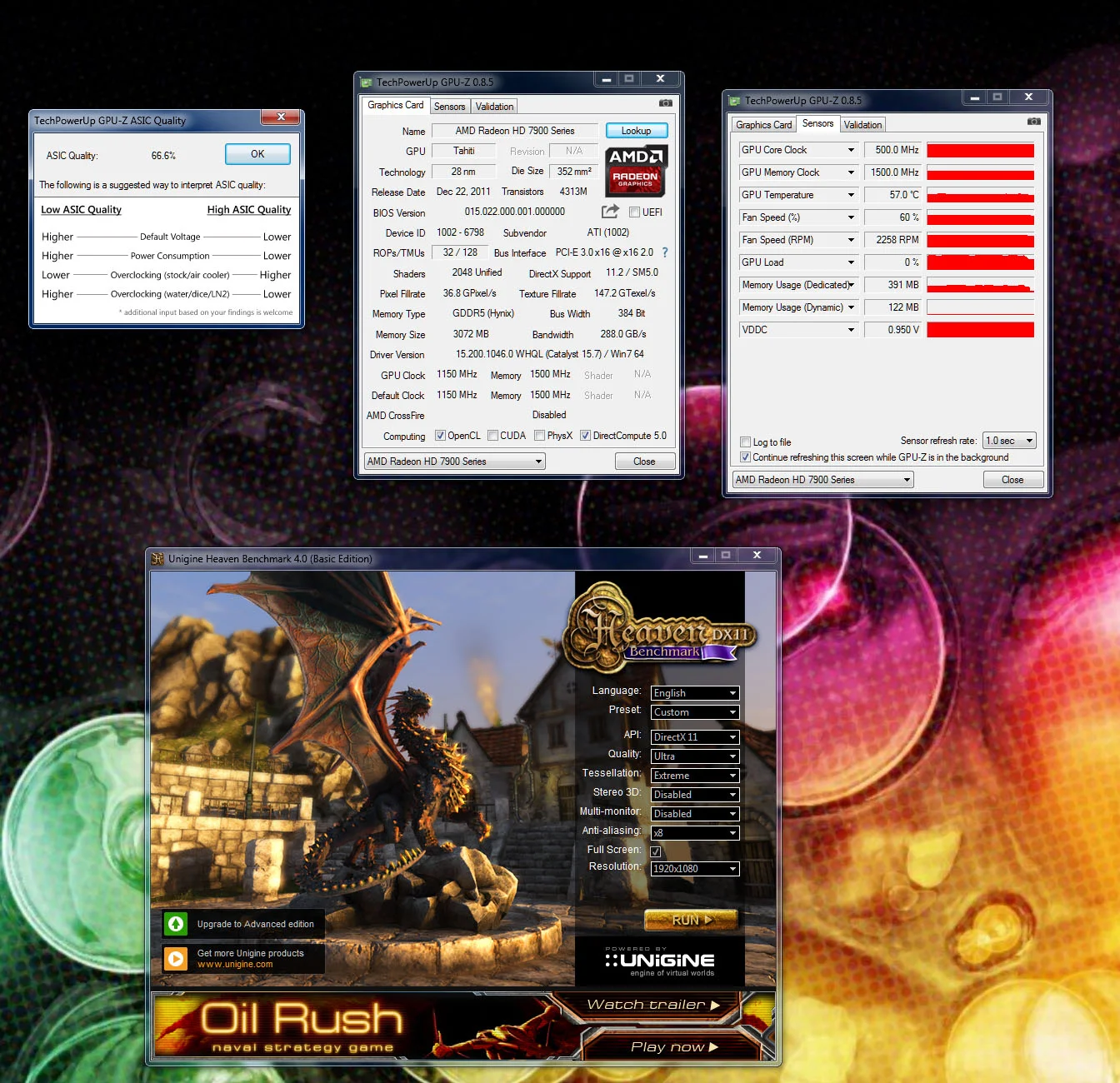This screenshot has width=1120, height=1083.
Task: Toggle the DirectCompute 5.0 checkbox
Action: point(585,436)
